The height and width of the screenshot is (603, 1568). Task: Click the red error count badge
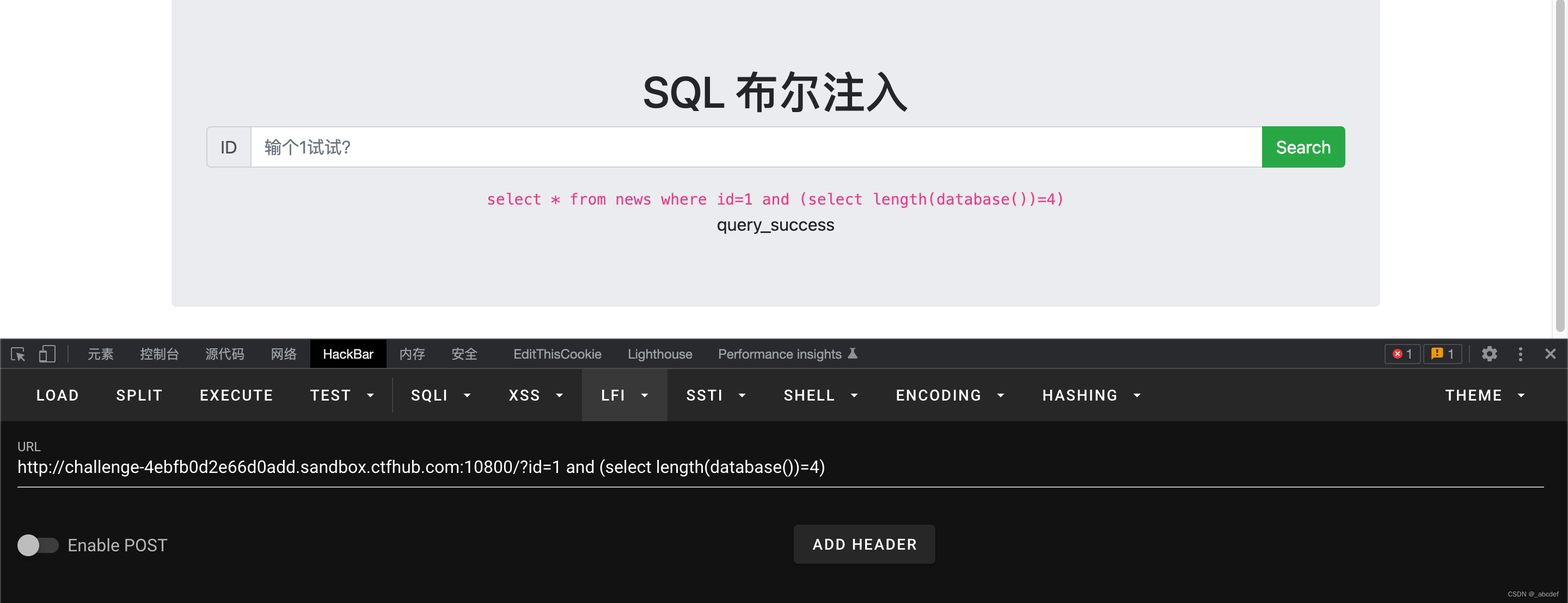[1402, 354]
